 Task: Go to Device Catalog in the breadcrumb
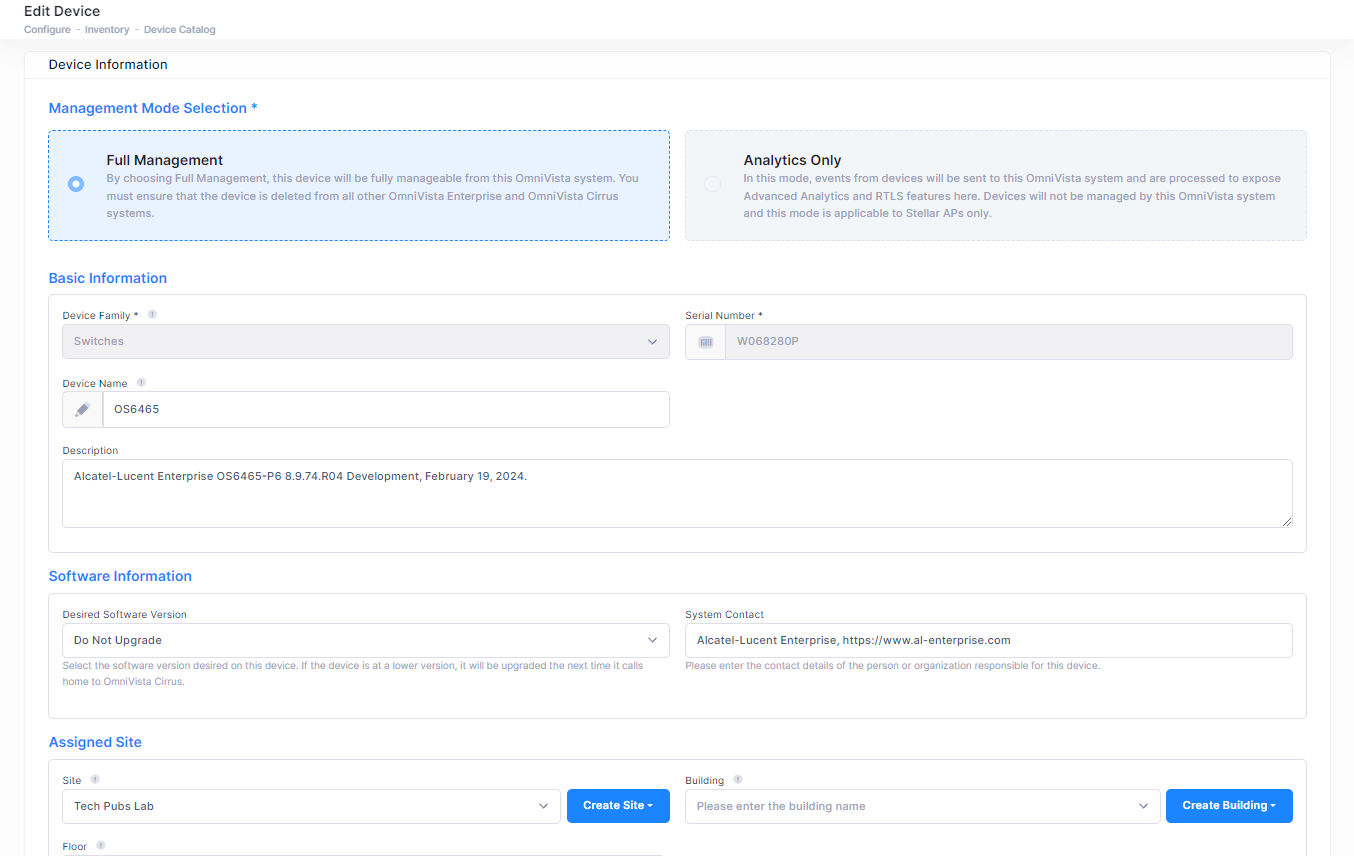[x=180, y=30]
